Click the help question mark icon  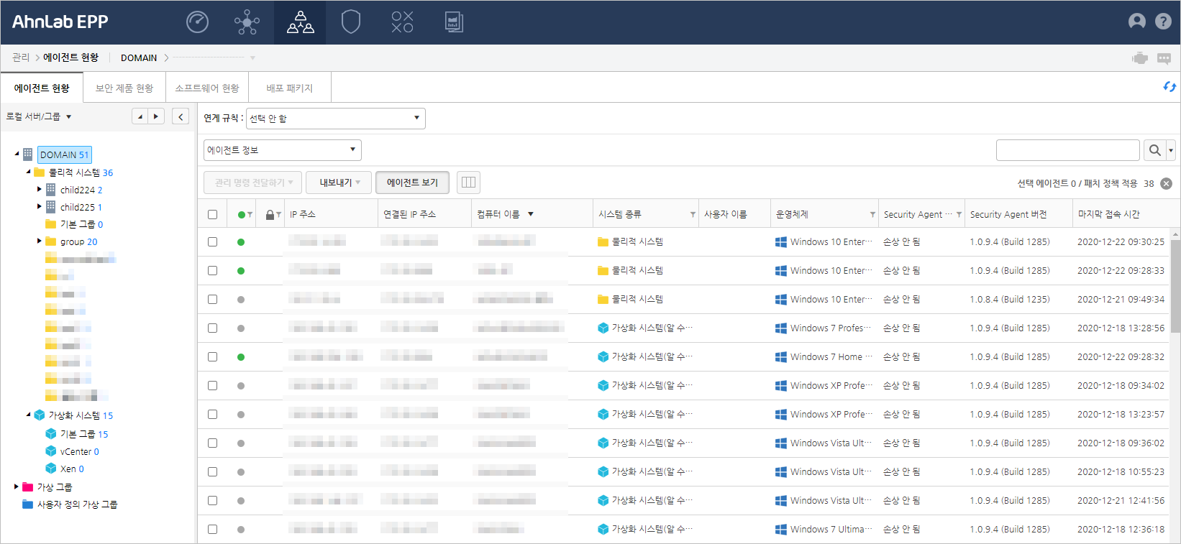coord(1163,21)
